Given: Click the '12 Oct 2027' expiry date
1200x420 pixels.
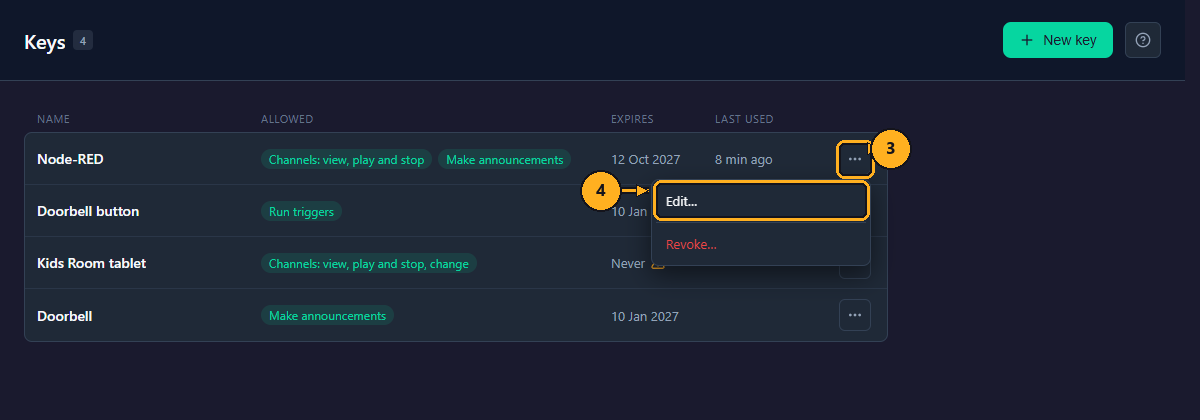Looking at the screenshot, I should (x=646, y=159).
